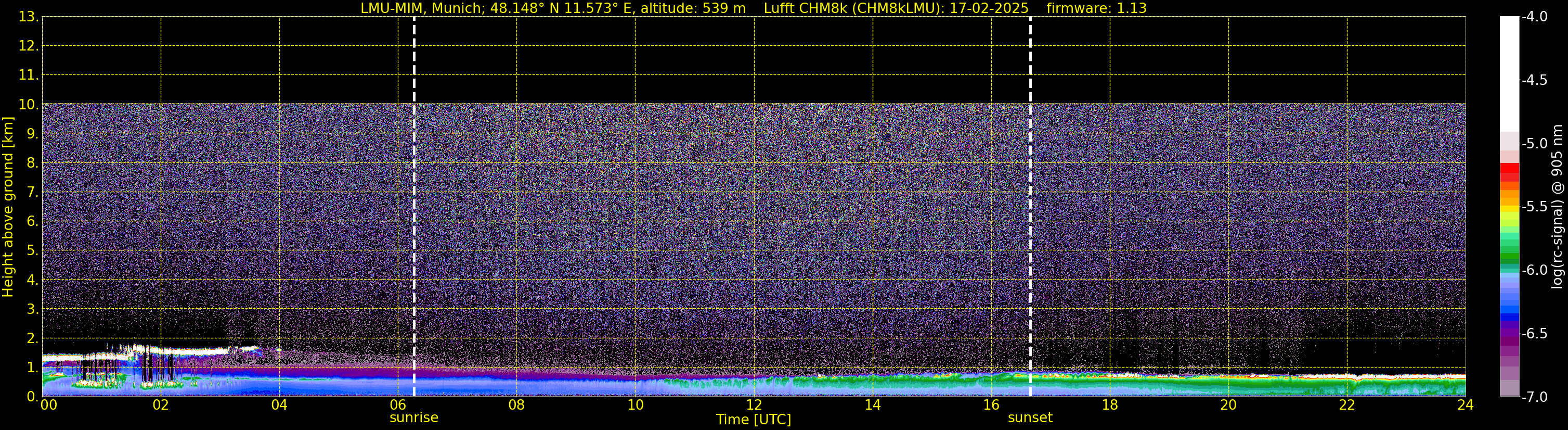Click the height axis tick label '3.'
Screen dimensions: 1568x430
[x=33, y=309]
